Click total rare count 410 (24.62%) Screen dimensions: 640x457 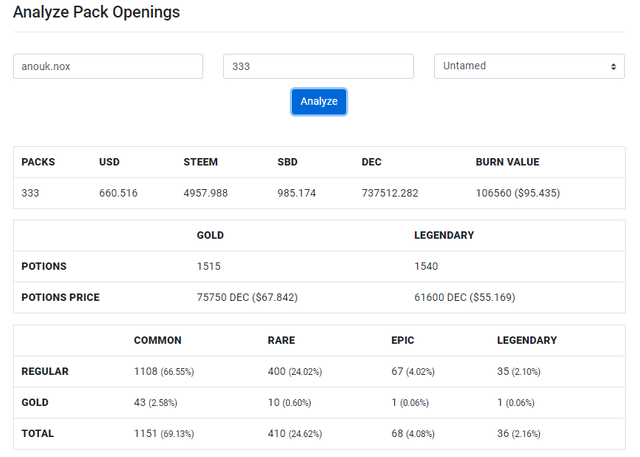pos(295,433)
